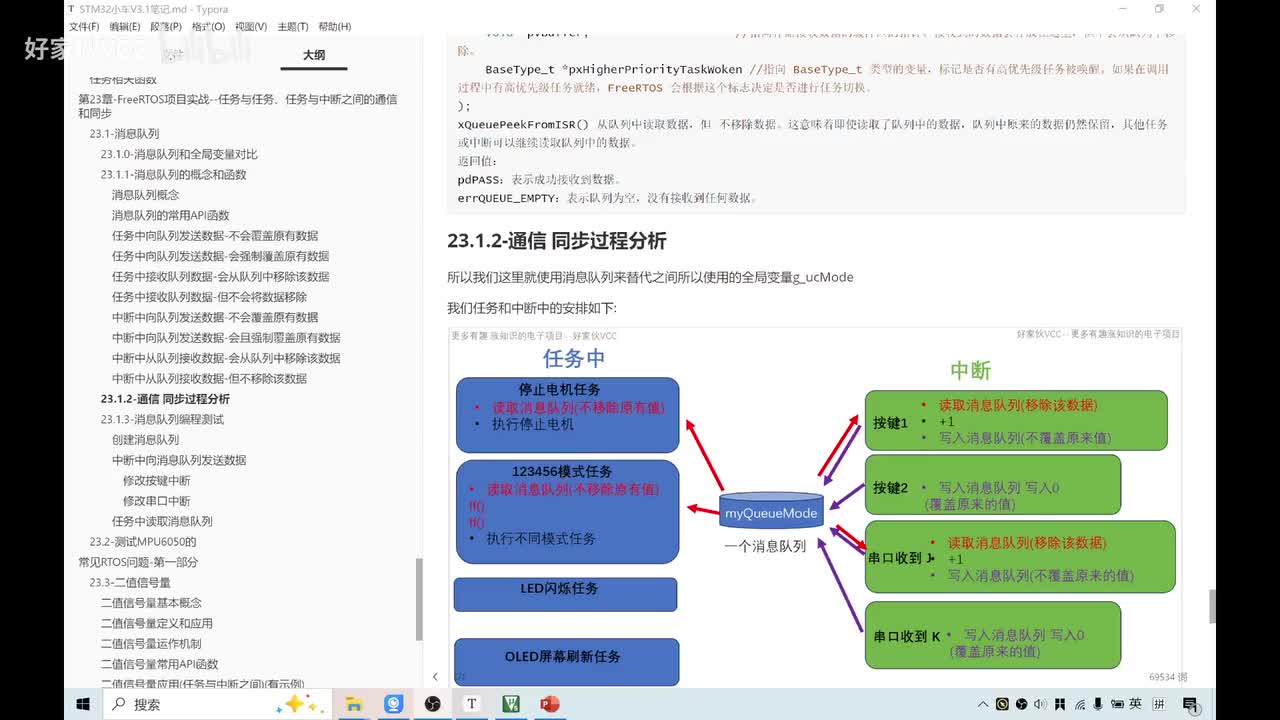The image size is (1280, 720).
Task: Select the 大纲 outline tab
Action: [x=314, y=55]
